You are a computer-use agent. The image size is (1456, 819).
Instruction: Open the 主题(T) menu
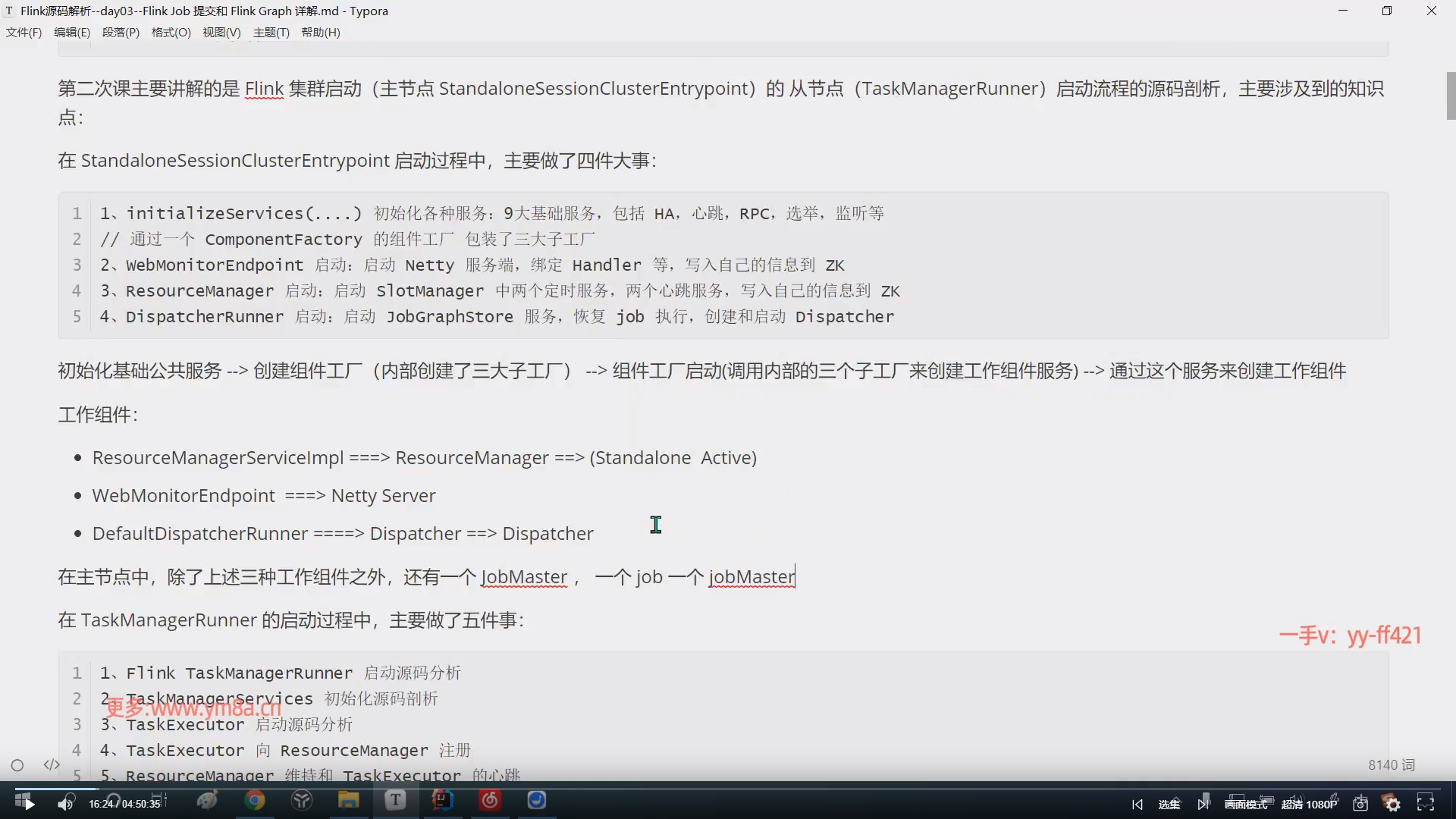tap(271, 33)
